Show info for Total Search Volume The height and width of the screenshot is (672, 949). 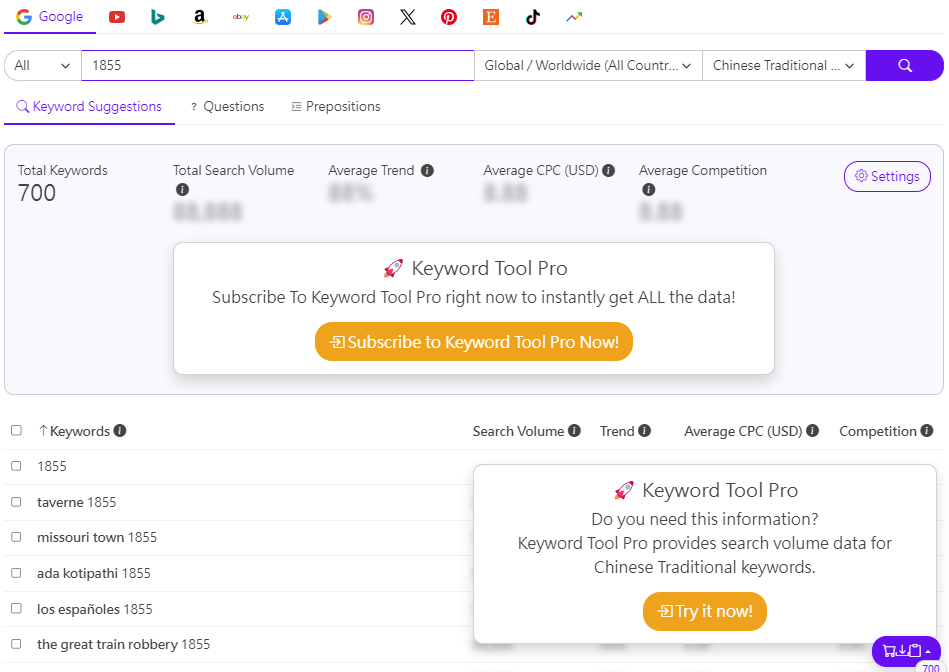tap(182, 189)
